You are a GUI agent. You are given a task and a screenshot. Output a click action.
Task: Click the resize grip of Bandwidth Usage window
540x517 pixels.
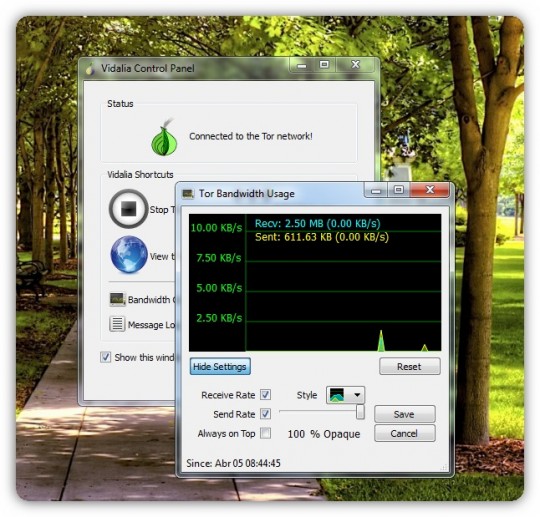[x=444, y=467]
